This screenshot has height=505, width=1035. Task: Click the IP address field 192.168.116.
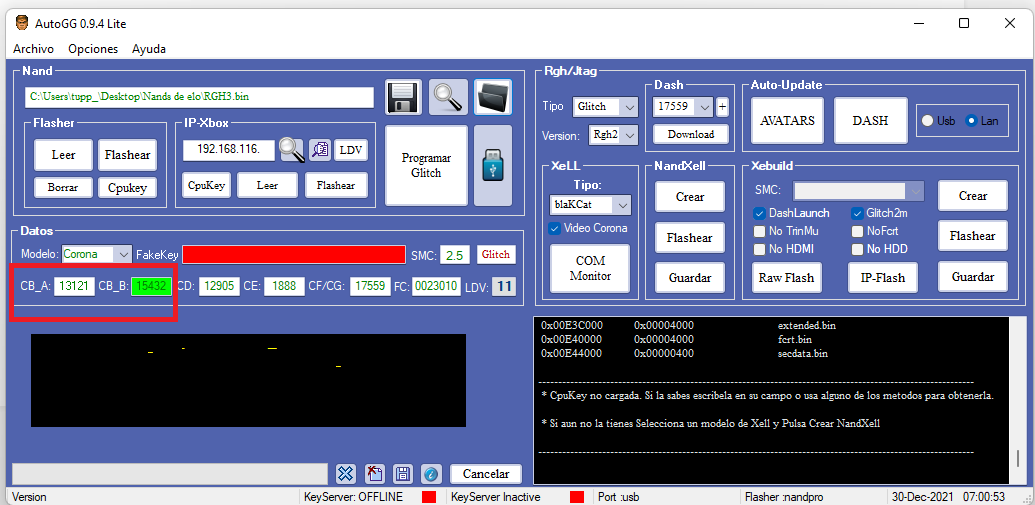(229, 150)
